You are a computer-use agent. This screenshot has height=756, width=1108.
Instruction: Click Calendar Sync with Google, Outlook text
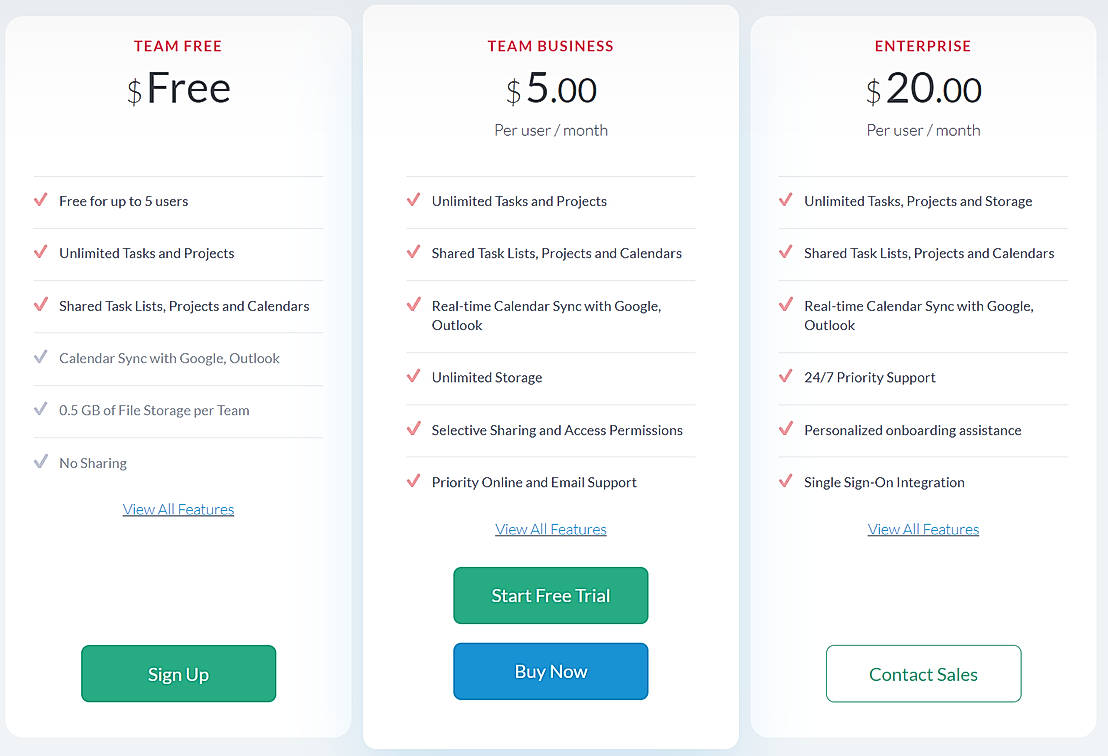(169, 358)
